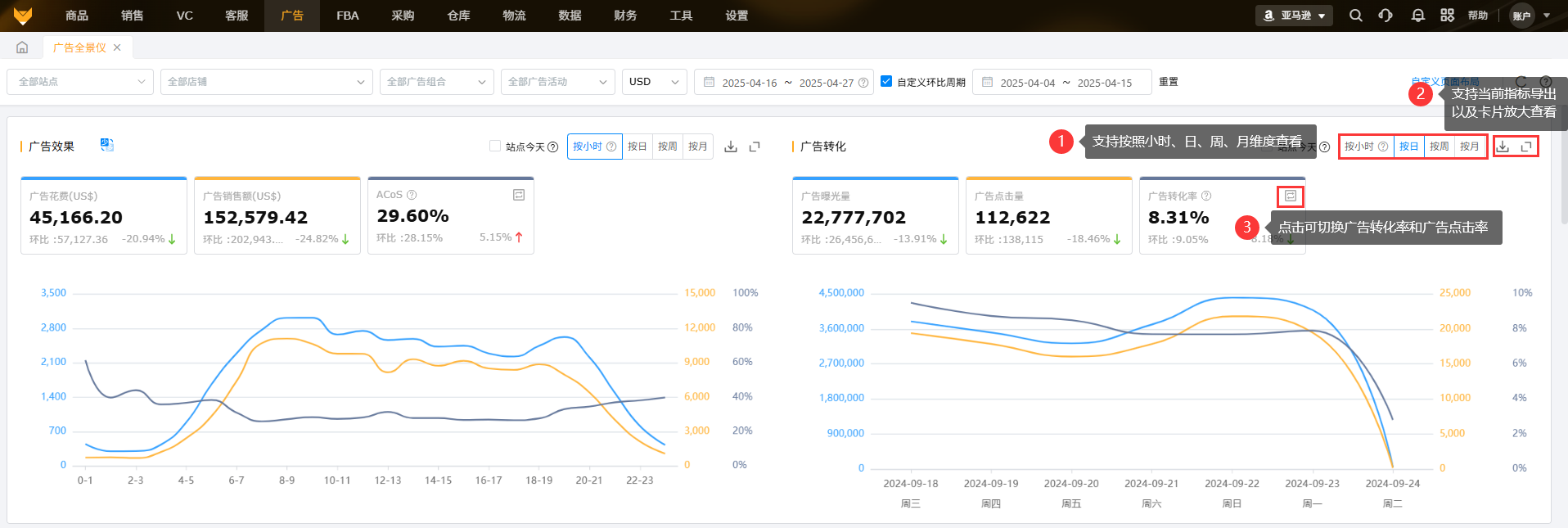The width and height of the screenshot is (1568, 528).
Task: Expand the 广告效果 card to fullscreen
Action: coord(755,147)
